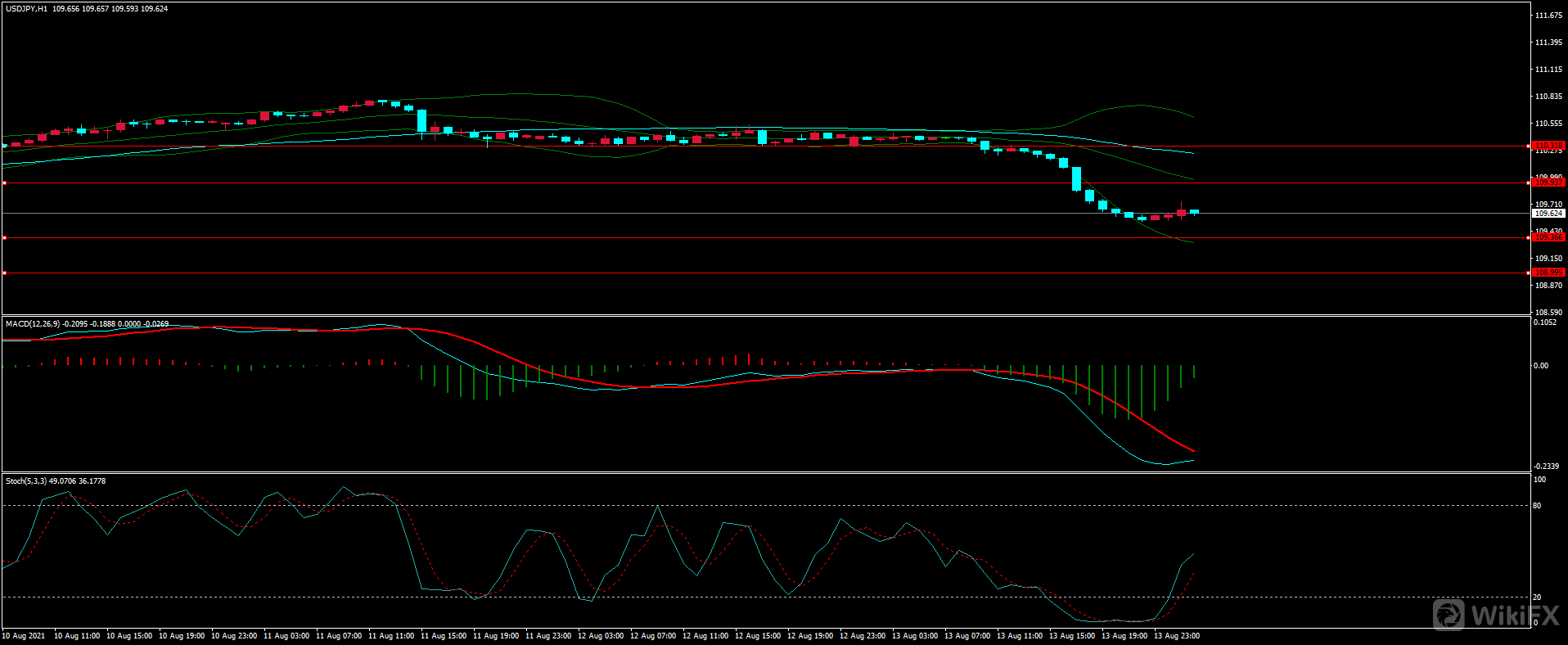Screen dimensions: 1568x645
Task: Click the 10 Aug 2021 date label
Action: pos(25,636)
